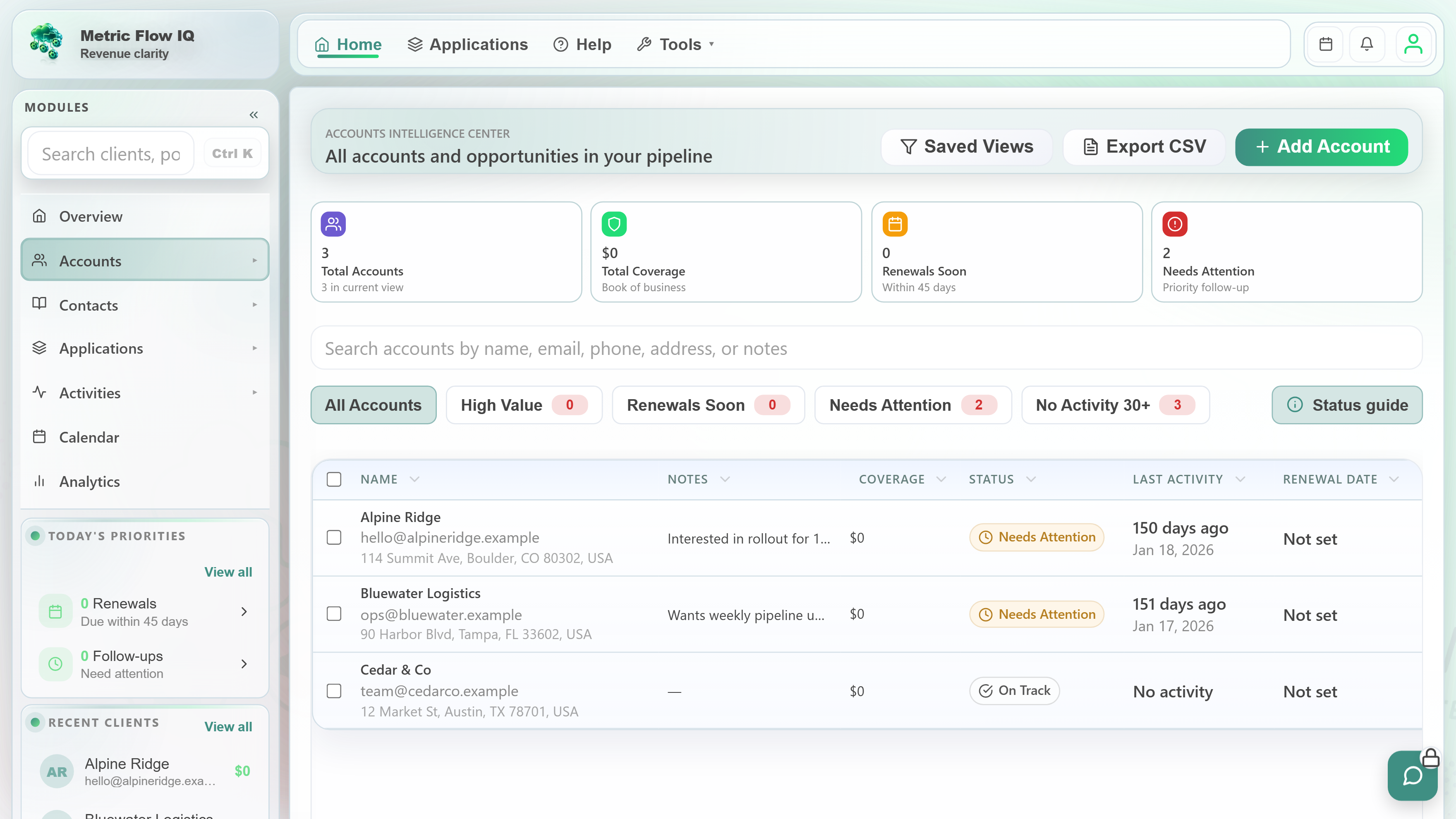Click the orange Renewals Soon calendar icon
The height and width of the screenshot is (819, 1456).
click(x=895, y=224)
